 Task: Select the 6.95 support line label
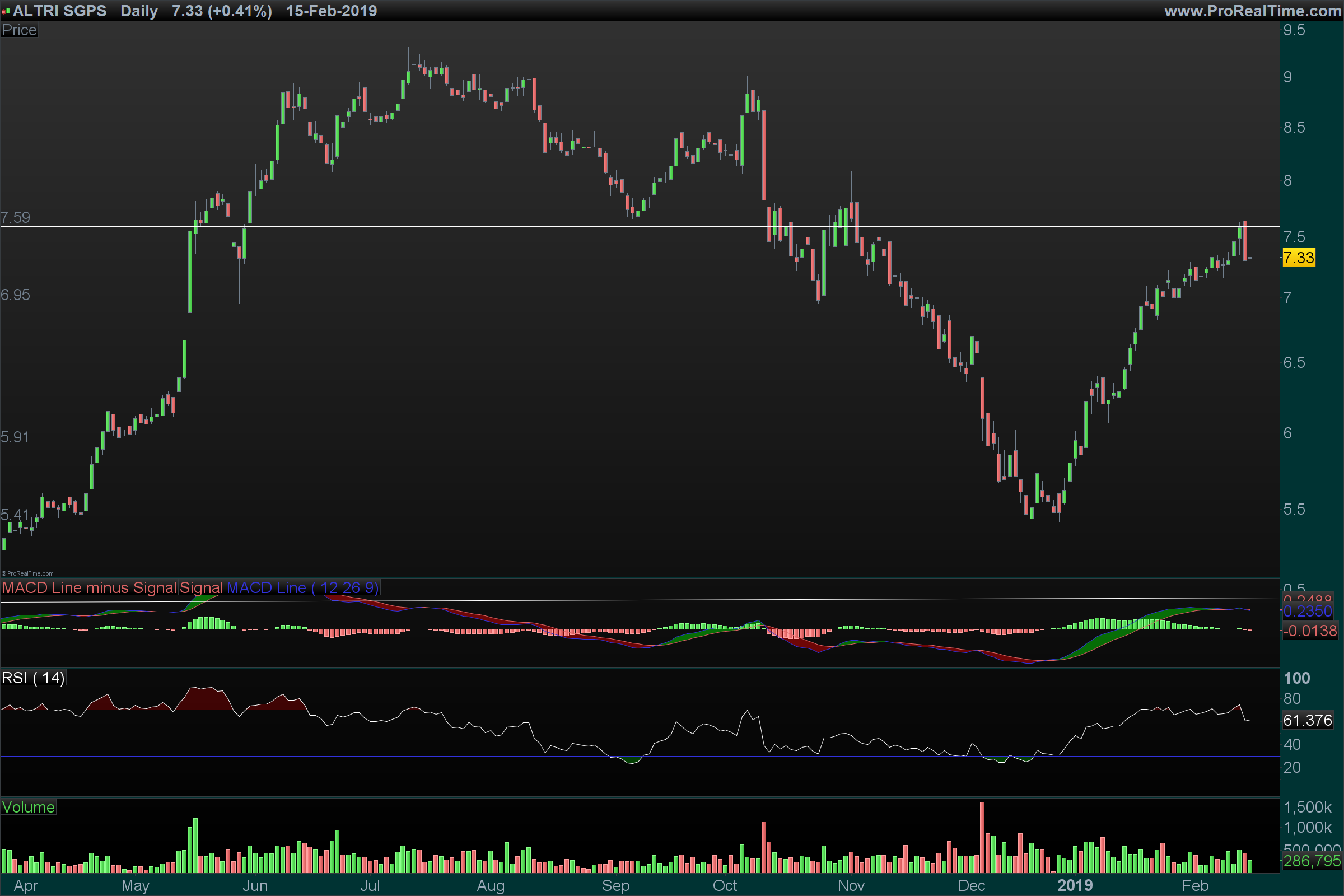click(16, 295)
